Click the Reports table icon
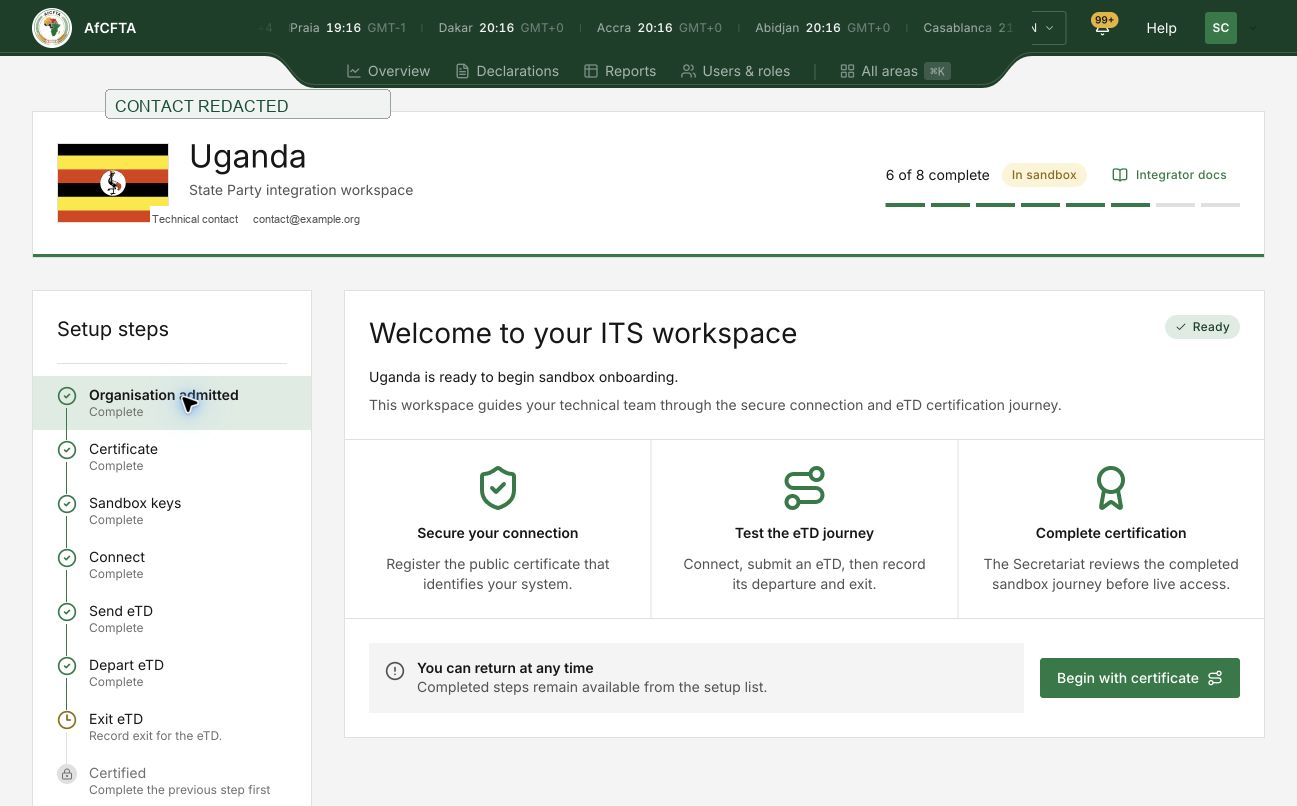Image resolution: width=1297 pixels, height=806 pixels. click(591, 71)
